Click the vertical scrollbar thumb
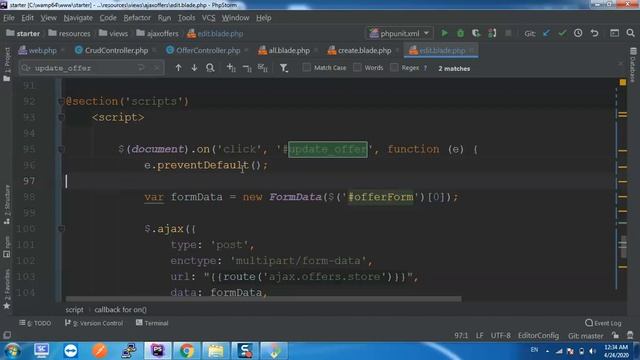 click(623, 247)
